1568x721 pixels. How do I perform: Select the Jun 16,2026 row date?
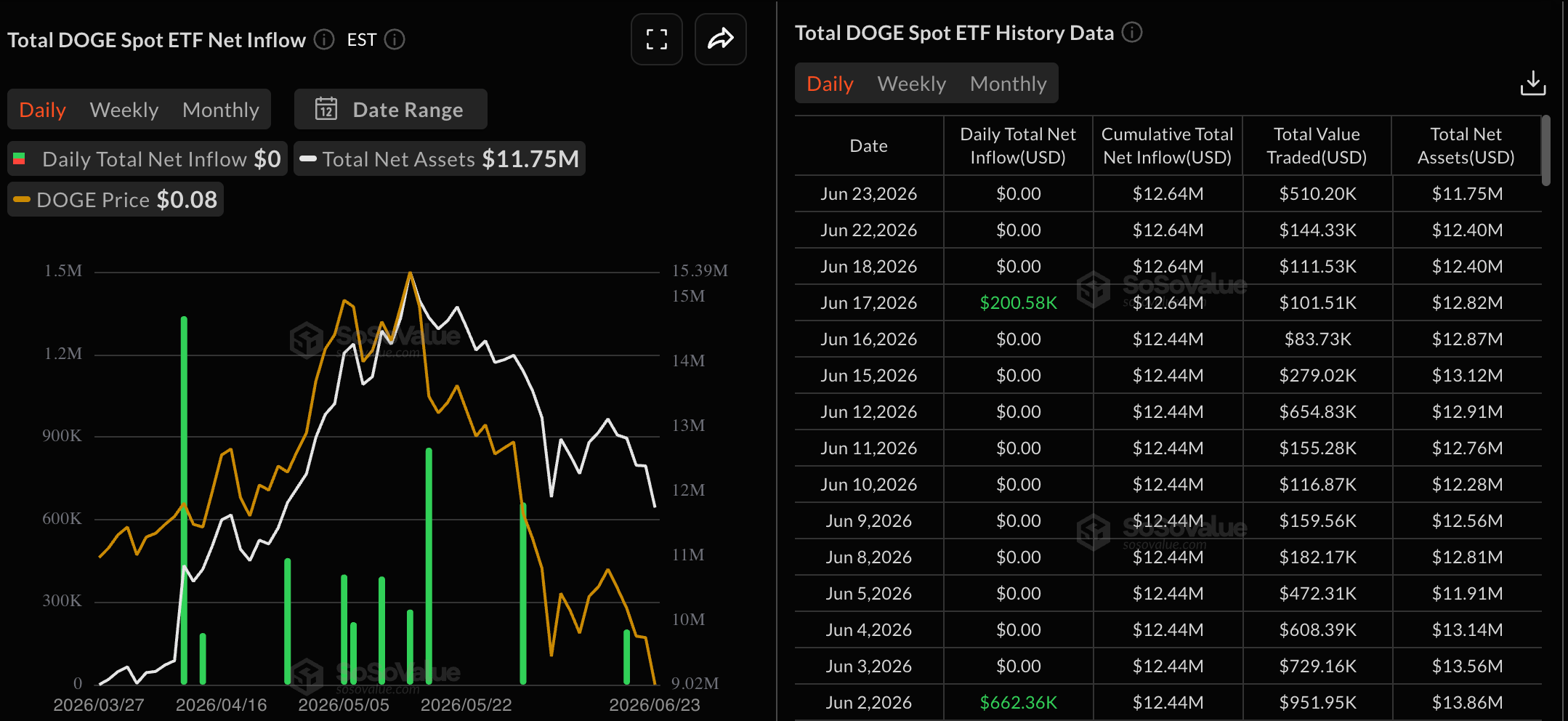[869, 339]
